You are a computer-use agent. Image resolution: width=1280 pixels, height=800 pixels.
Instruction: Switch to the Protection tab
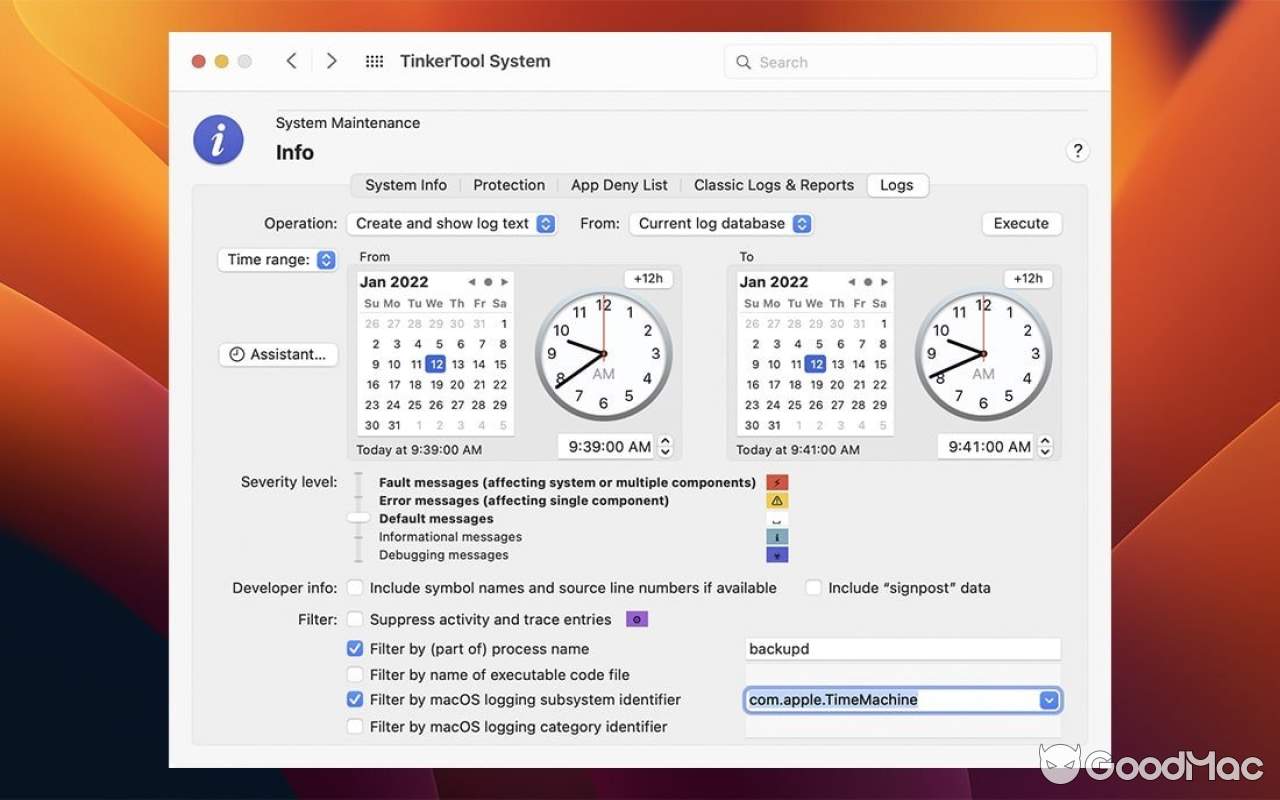pos(509,185)
